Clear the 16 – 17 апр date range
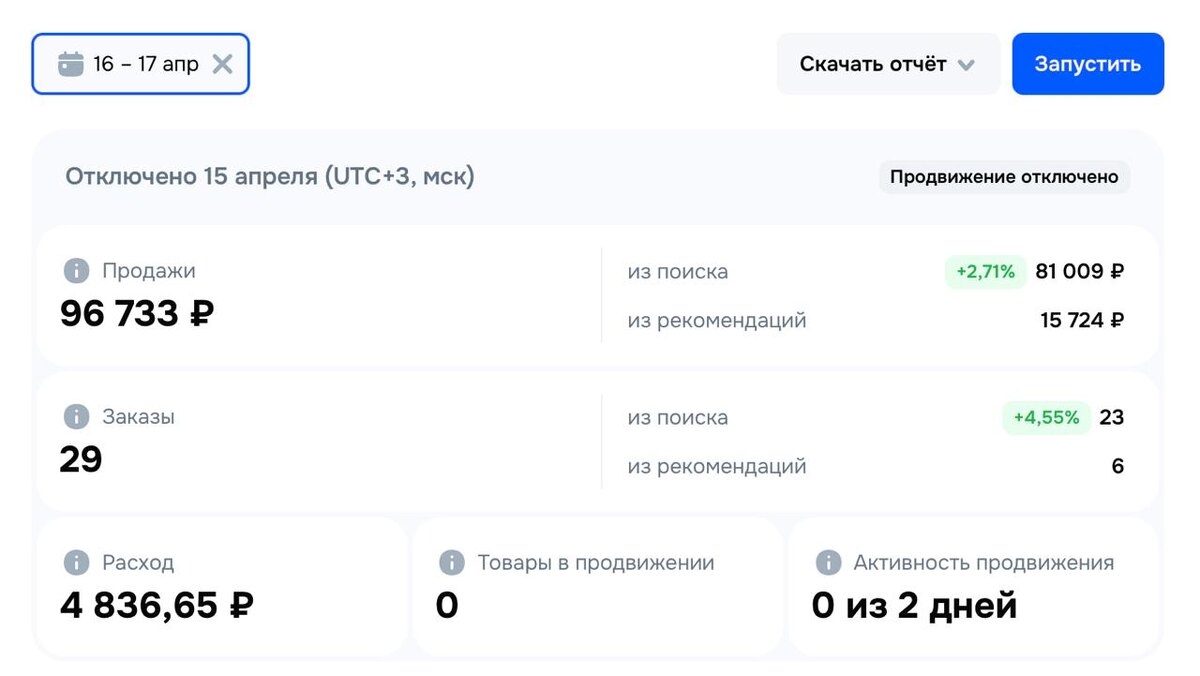Viewport: 1200px width, 676px height. 223,64
